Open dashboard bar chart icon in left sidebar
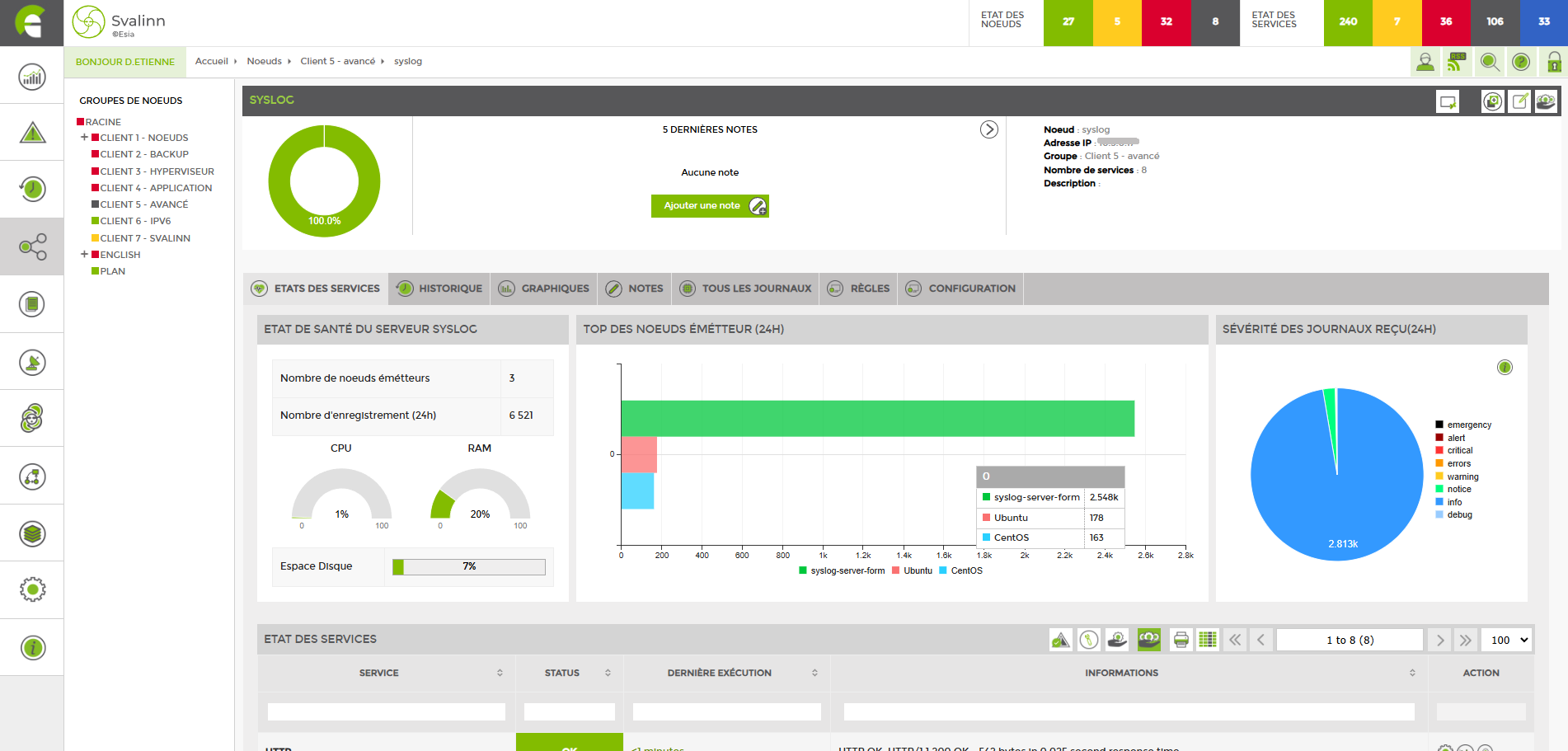Image resolution: width=1568 pixels, height=751 pixels. coord(32,77)
